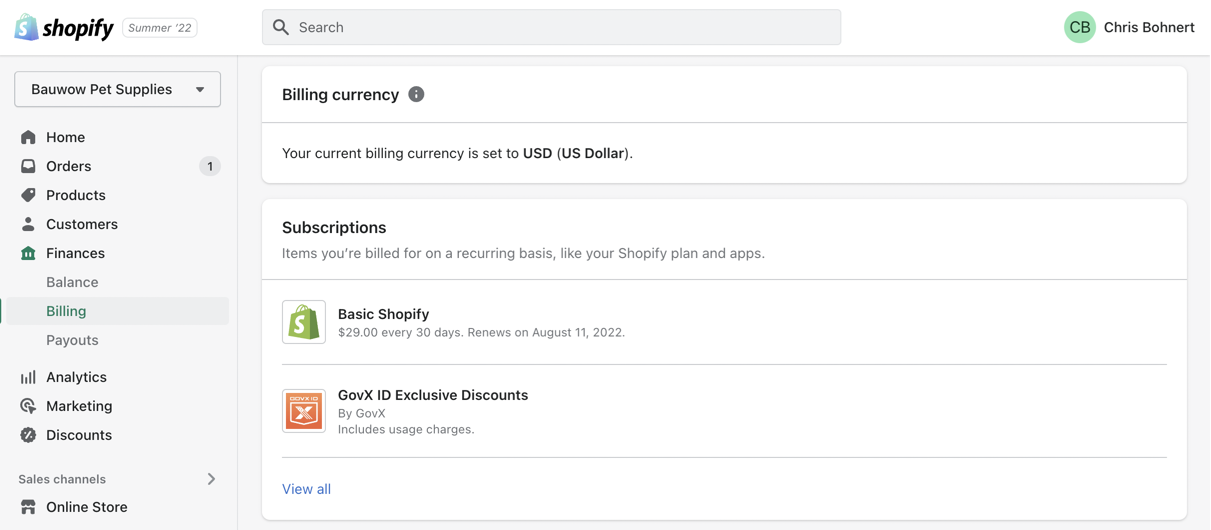Open Orders in sidebar
Screen dimensions: 1211x530
point(68,166)
